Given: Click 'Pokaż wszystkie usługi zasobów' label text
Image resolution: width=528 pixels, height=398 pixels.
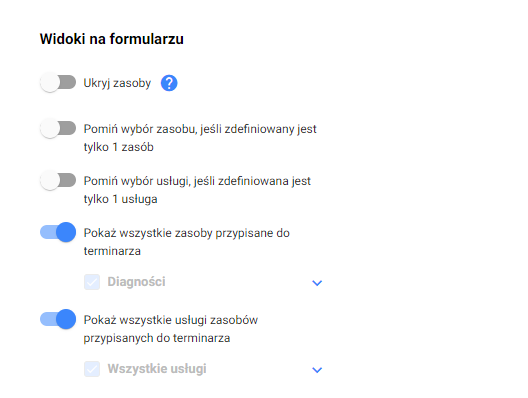Looking at the screenshot, I should click(x=171, y=320).
